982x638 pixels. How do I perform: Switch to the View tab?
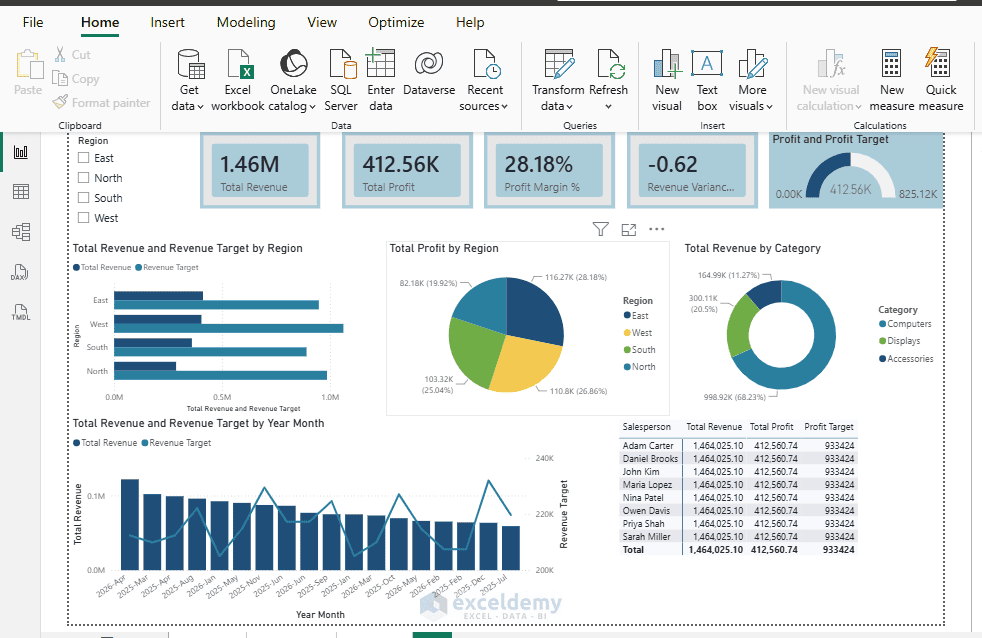point(322,23)
